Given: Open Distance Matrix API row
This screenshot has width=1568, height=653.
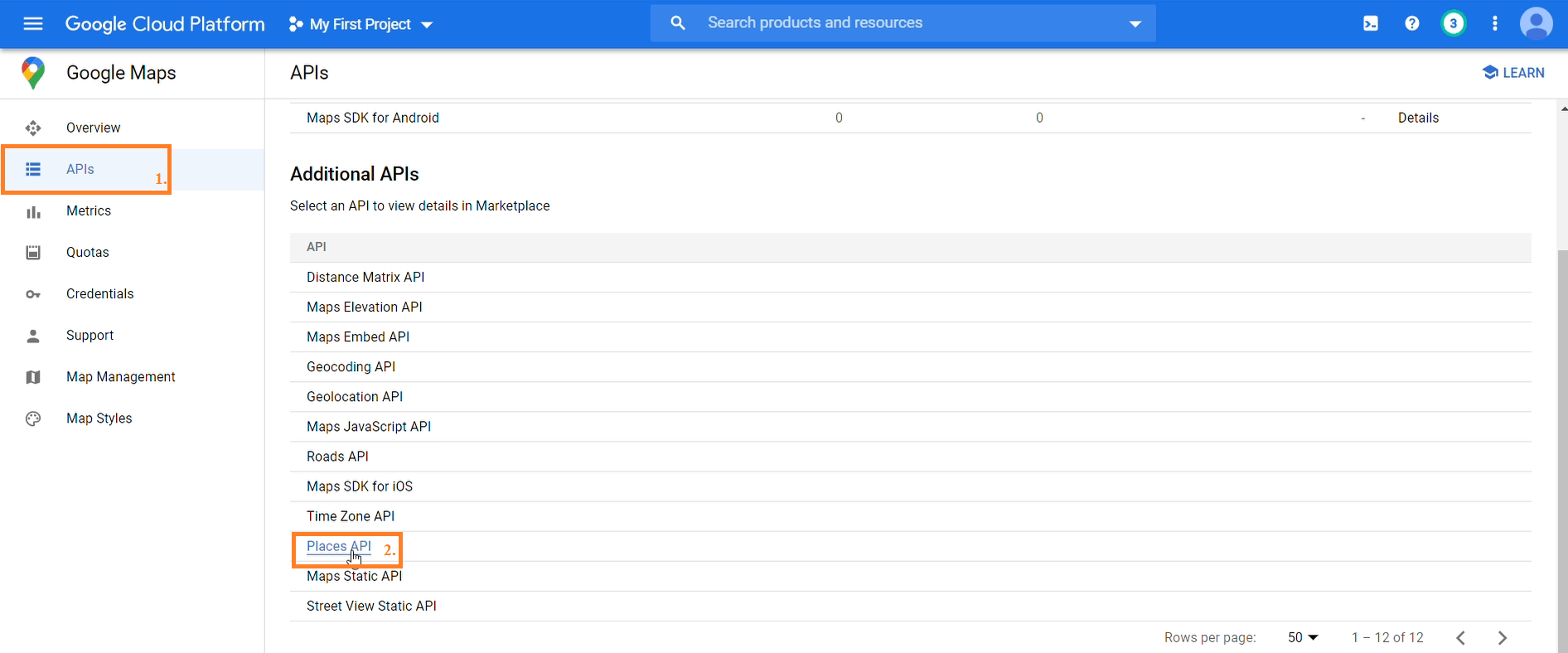Looking at the screenshot, I should (910, 278).
